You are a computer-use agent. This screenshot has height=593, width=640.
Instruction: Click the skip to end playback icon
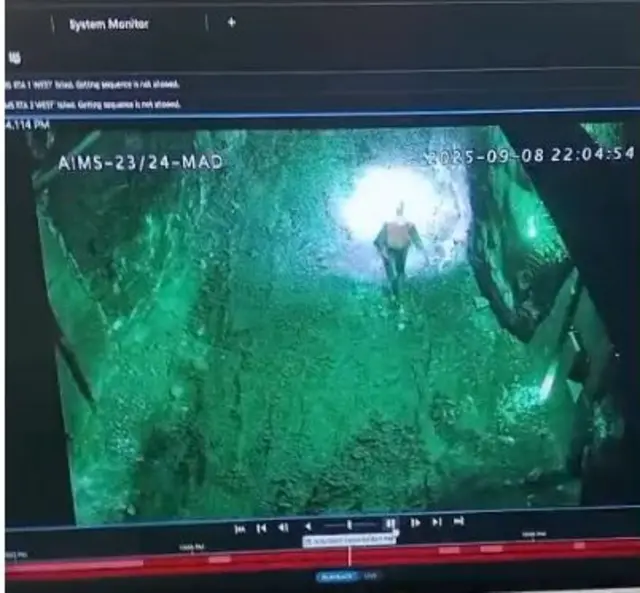point(458,521)
